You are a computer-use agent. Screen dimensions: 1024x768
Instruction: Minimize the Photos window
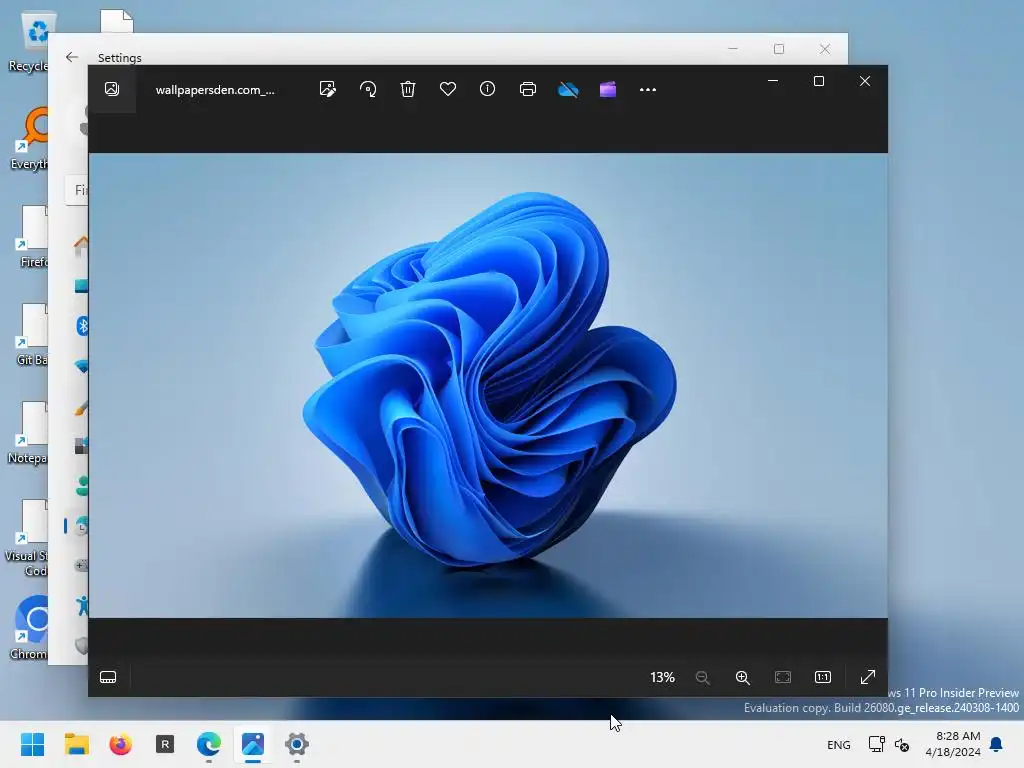[773, 81]
